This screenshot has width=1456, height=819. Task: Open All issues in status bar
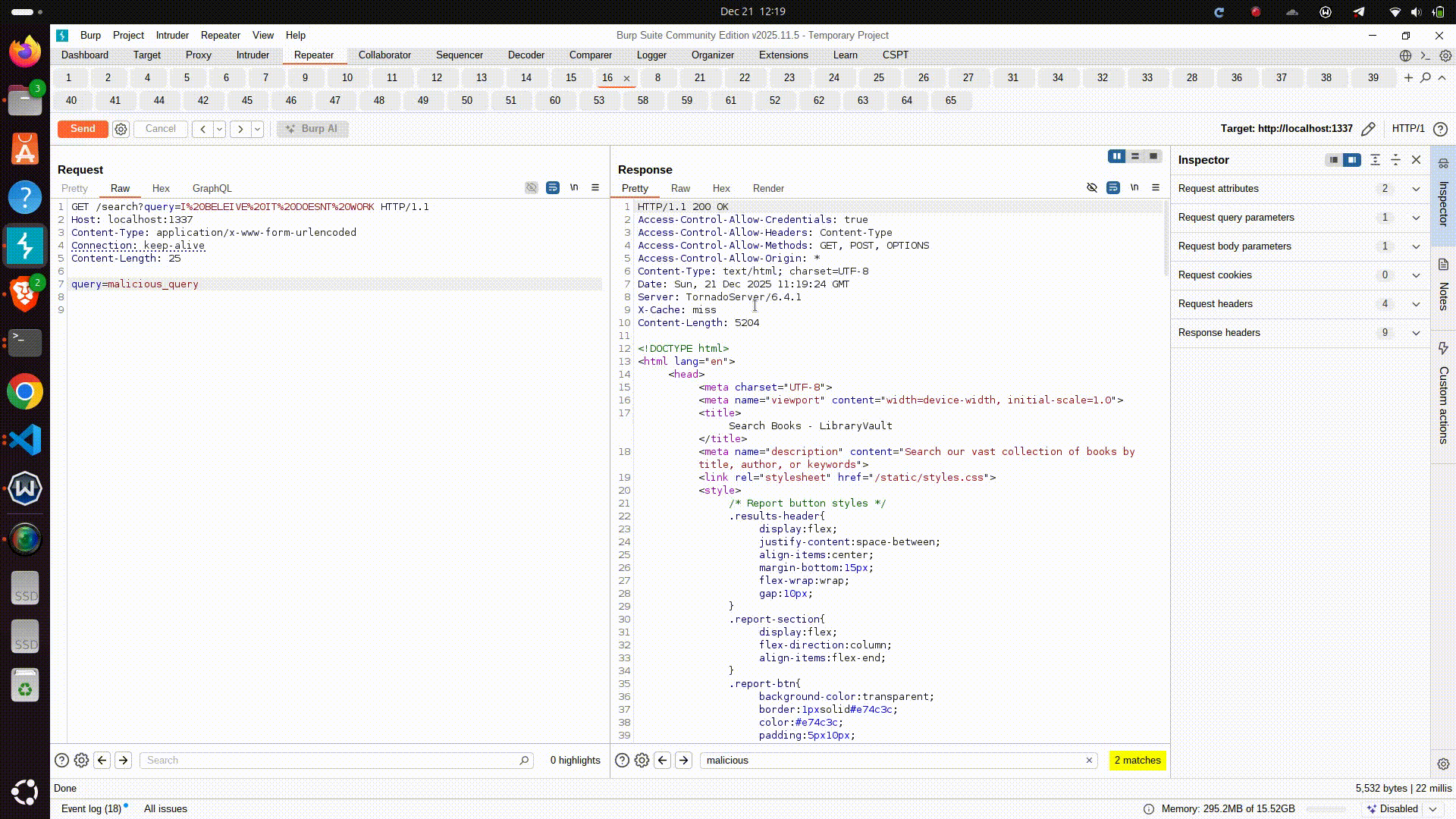point(165,809)
